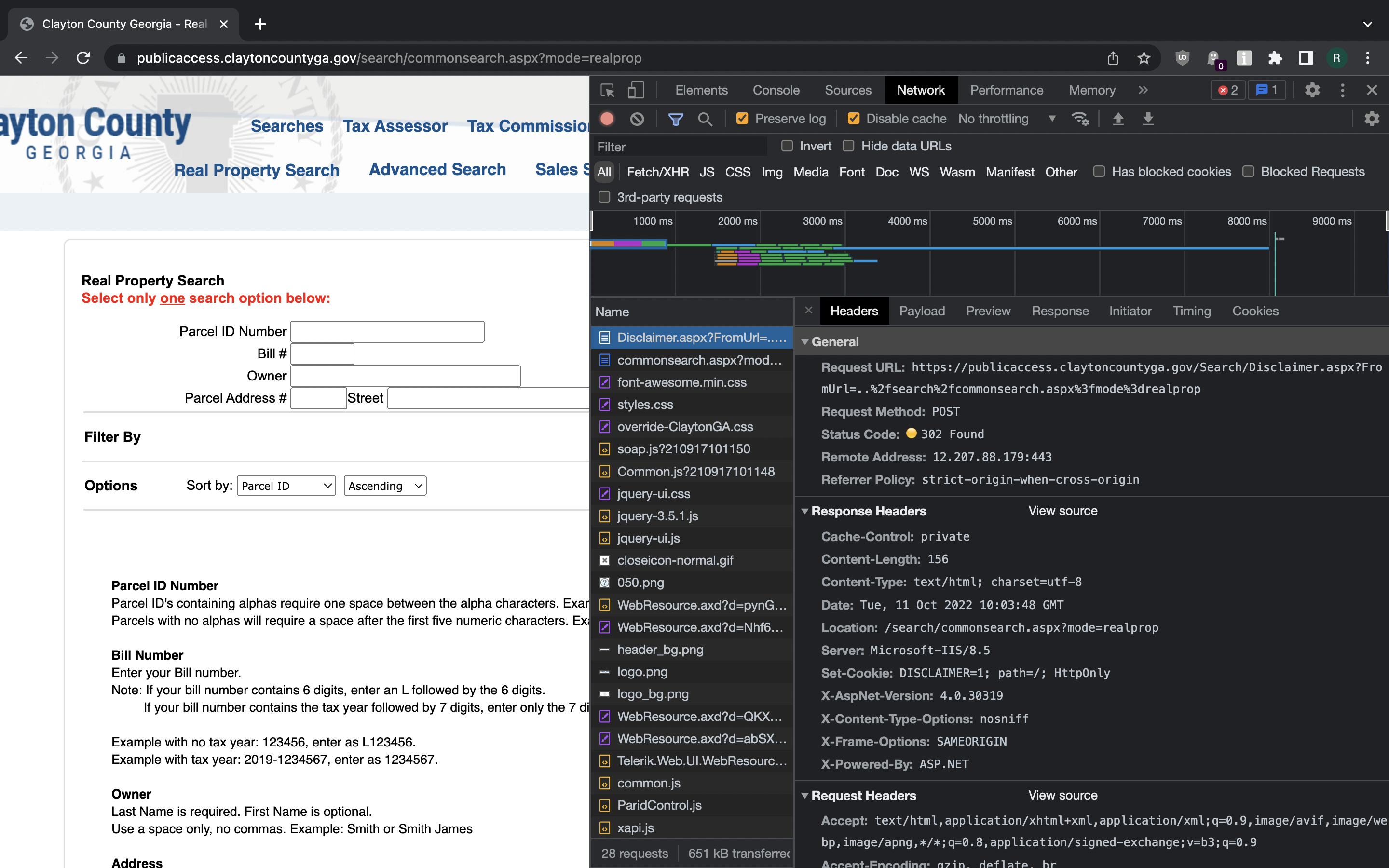
Task: Select the jquery-3.5.1.js request
Action: 692,516
